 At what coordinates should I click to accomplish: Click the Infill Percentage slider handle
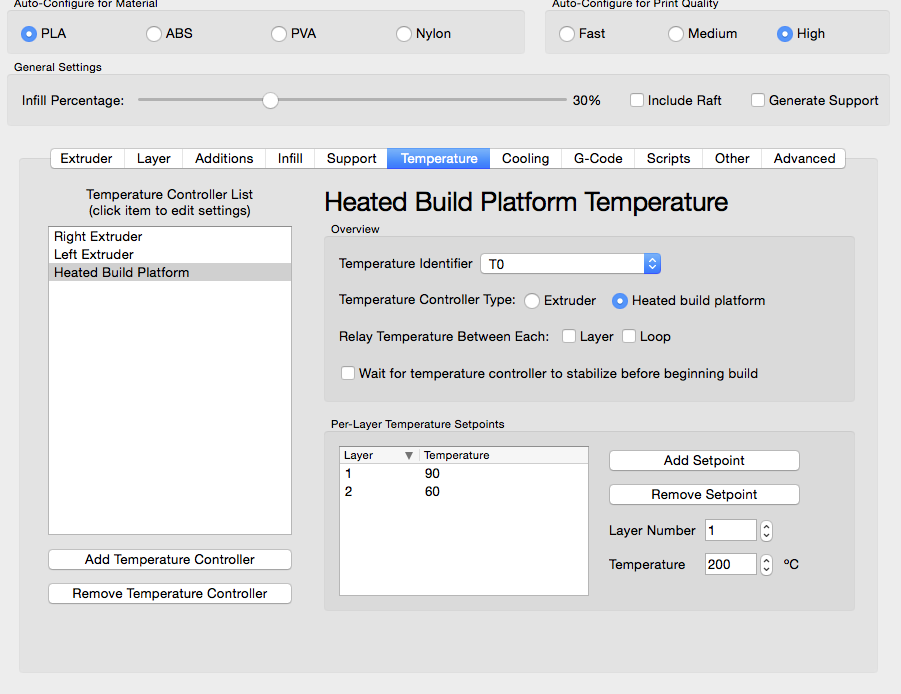[x=270, y=100]
